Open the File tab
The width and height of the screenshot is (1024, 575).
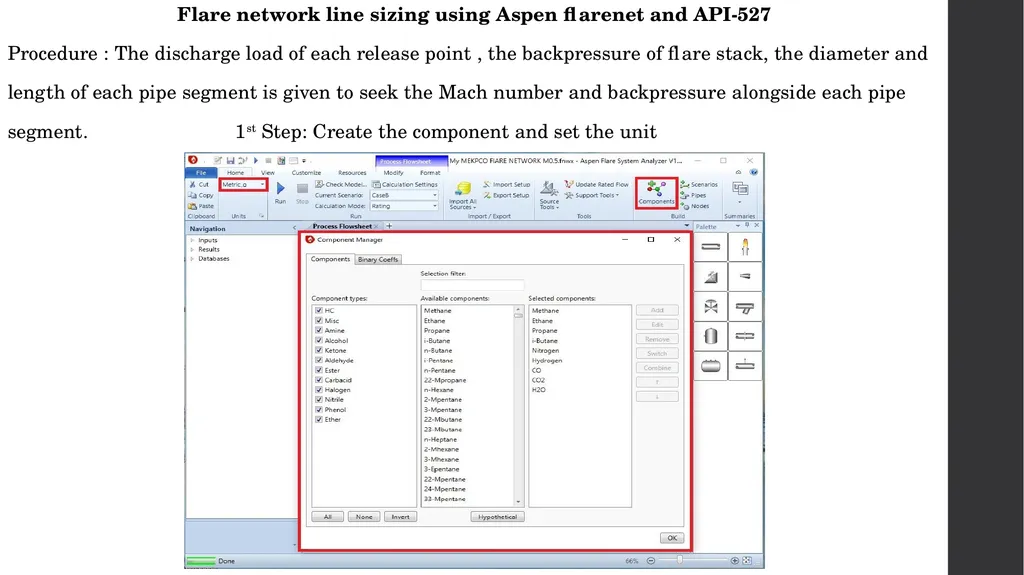click(201, 172)
